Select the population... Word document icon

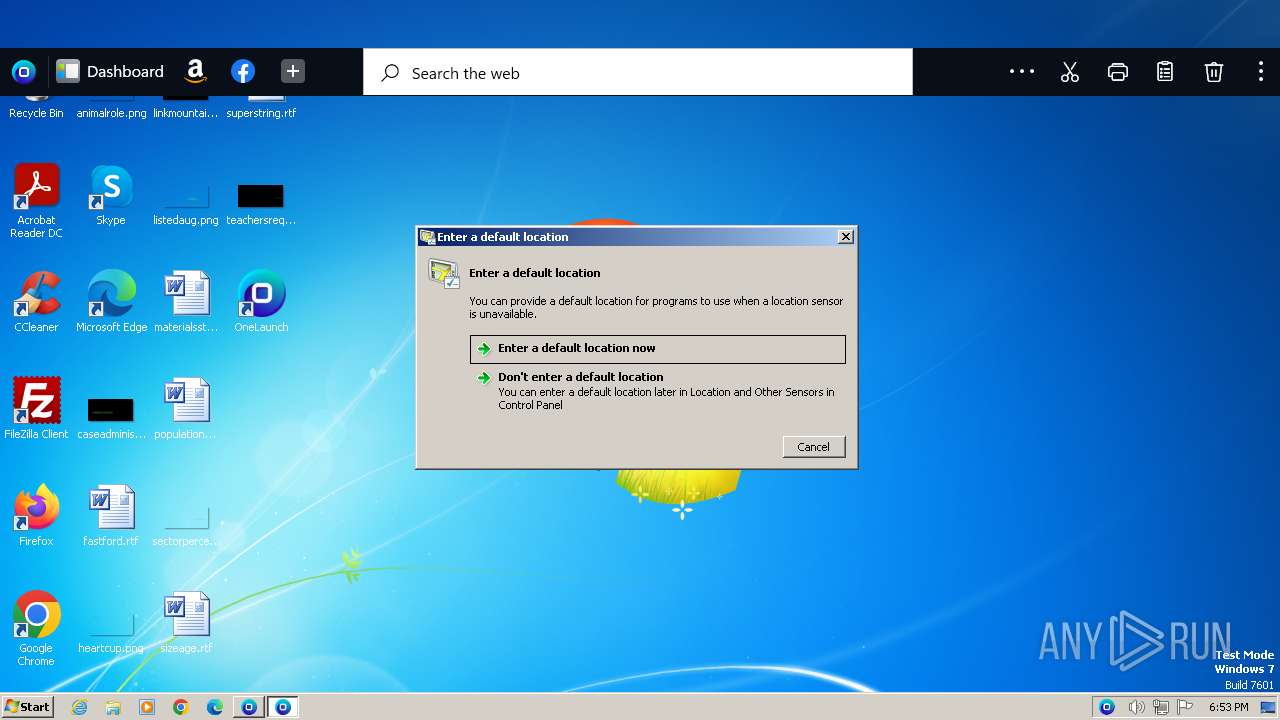(186, 409)
